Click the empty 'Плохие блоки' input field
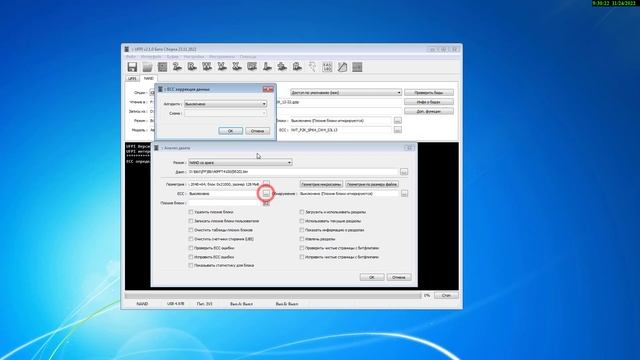 [x=224, y=203]
